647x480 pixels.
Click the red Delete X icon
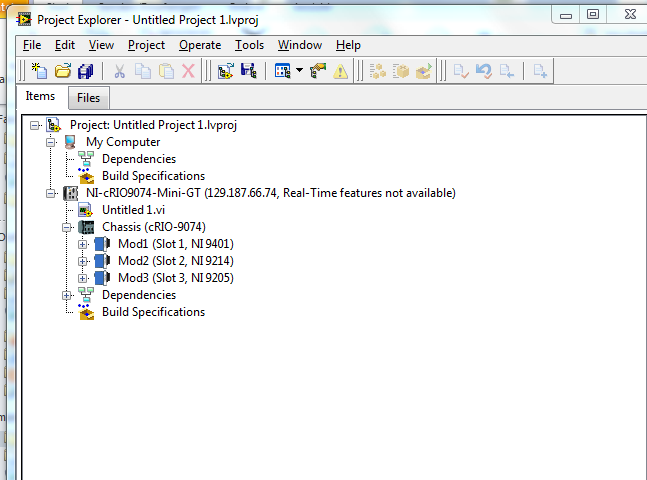[x=189, y=71]
